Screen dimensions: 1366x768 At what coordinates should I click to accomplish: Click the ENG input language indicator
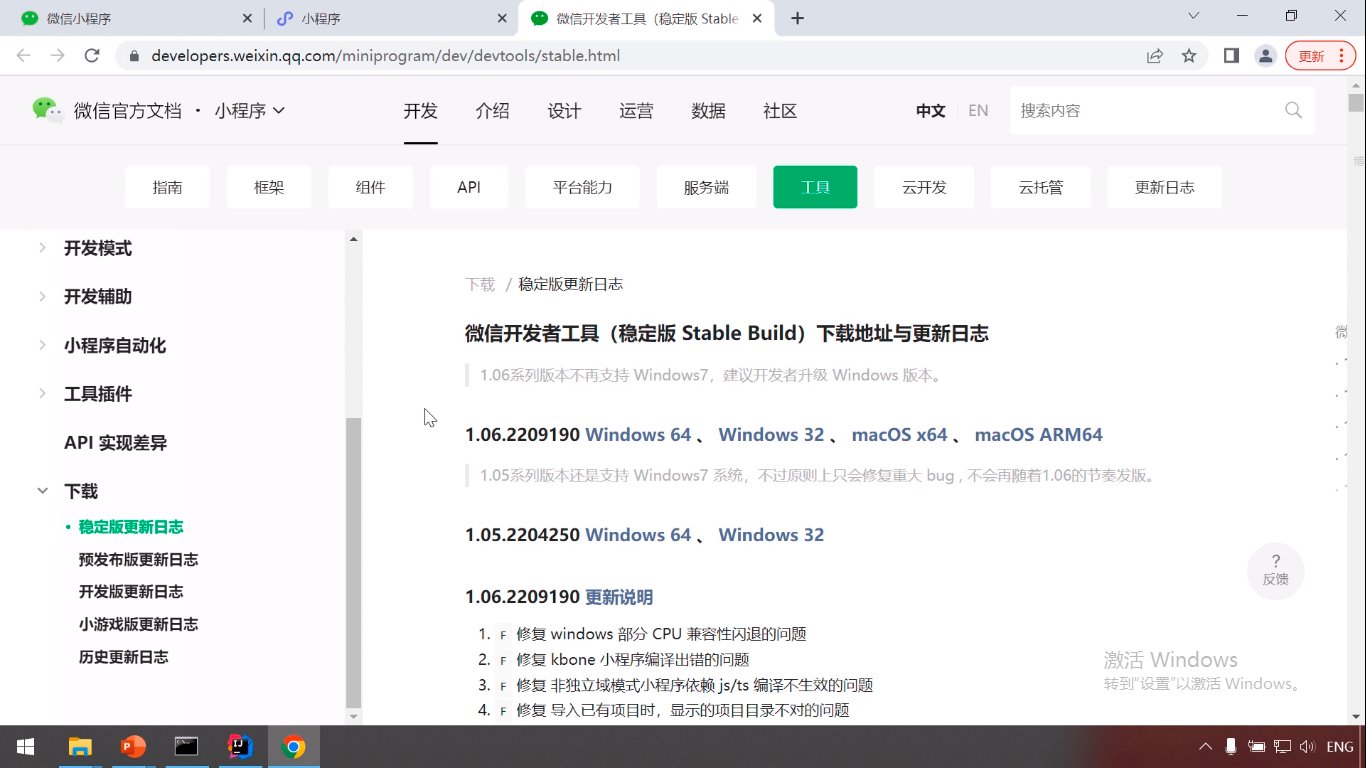point(1340,747)
